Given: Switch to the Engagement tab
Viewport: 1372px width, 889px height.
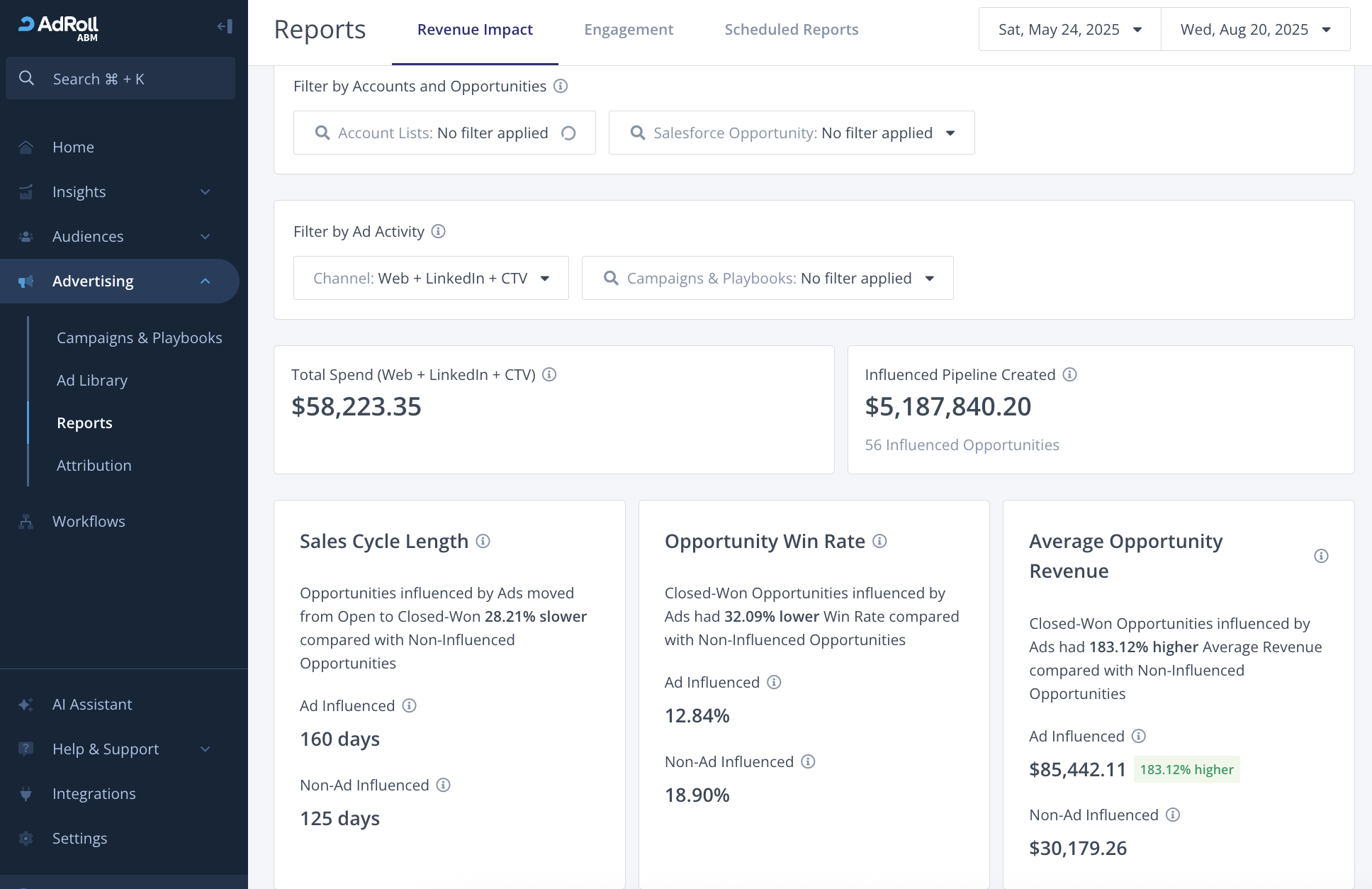Looking at the screenshot, I should (628, 30).
